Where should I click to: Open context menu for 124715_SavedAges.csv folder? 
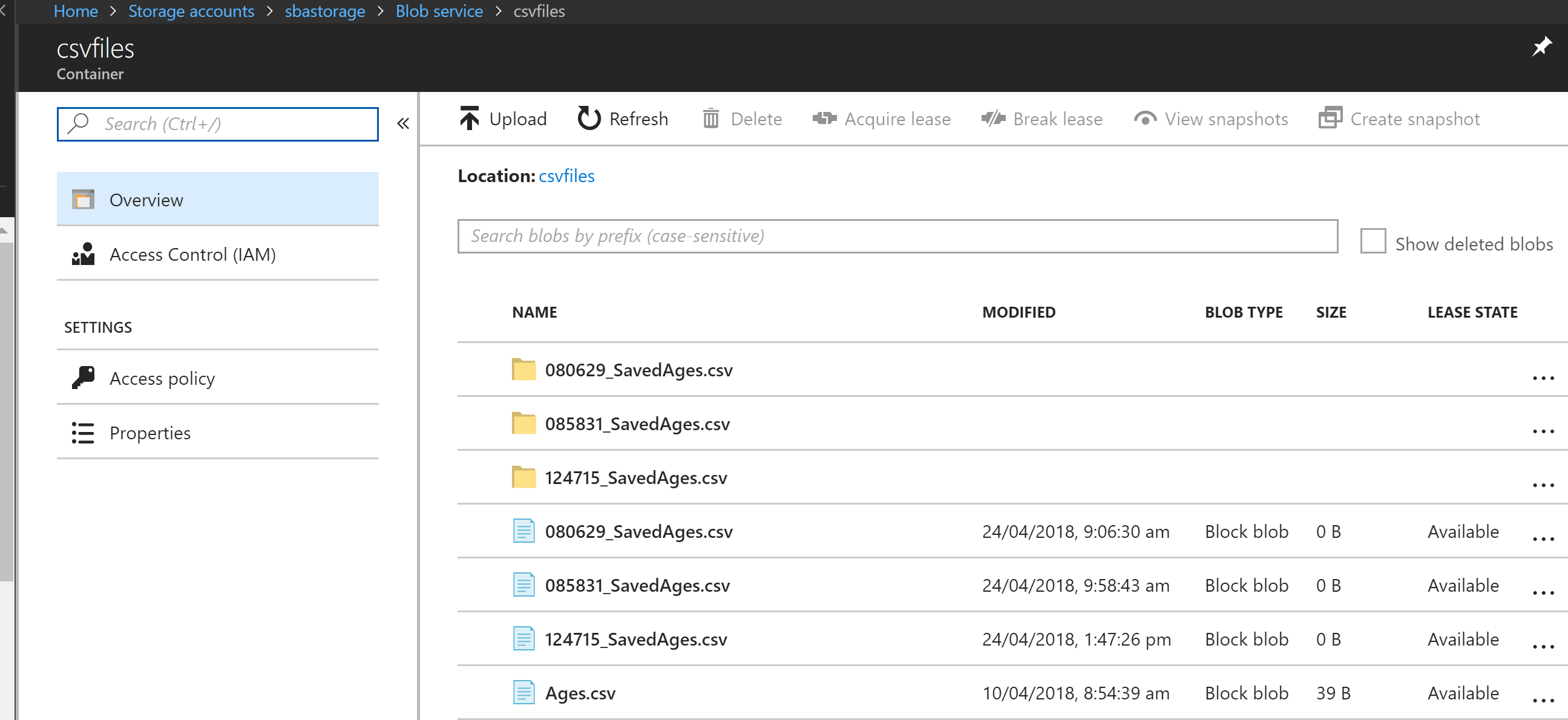1543,486
